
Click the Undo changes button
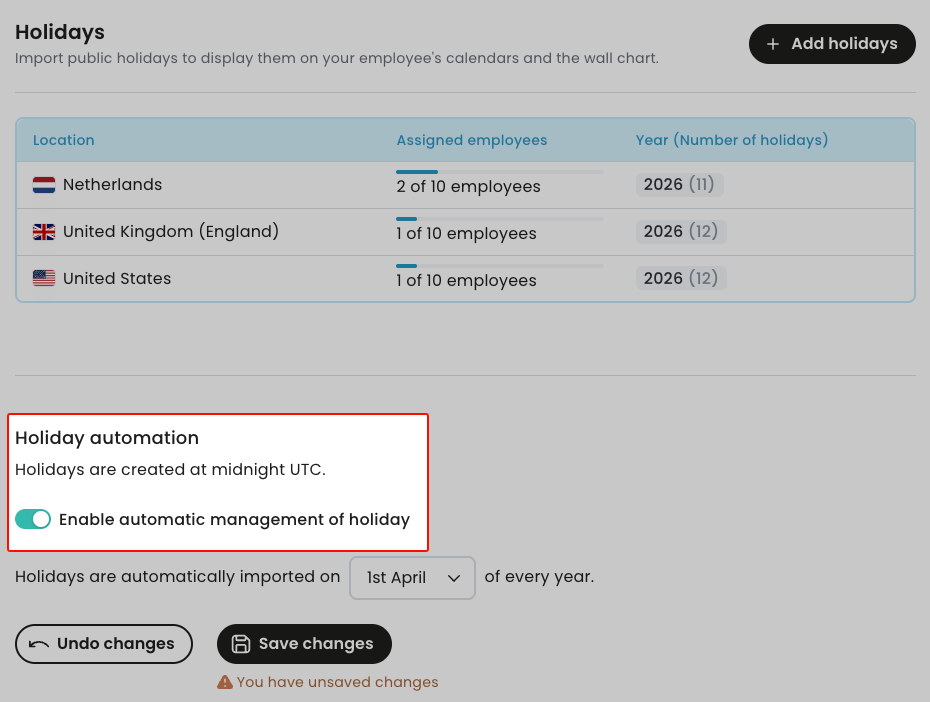point(104,644)
